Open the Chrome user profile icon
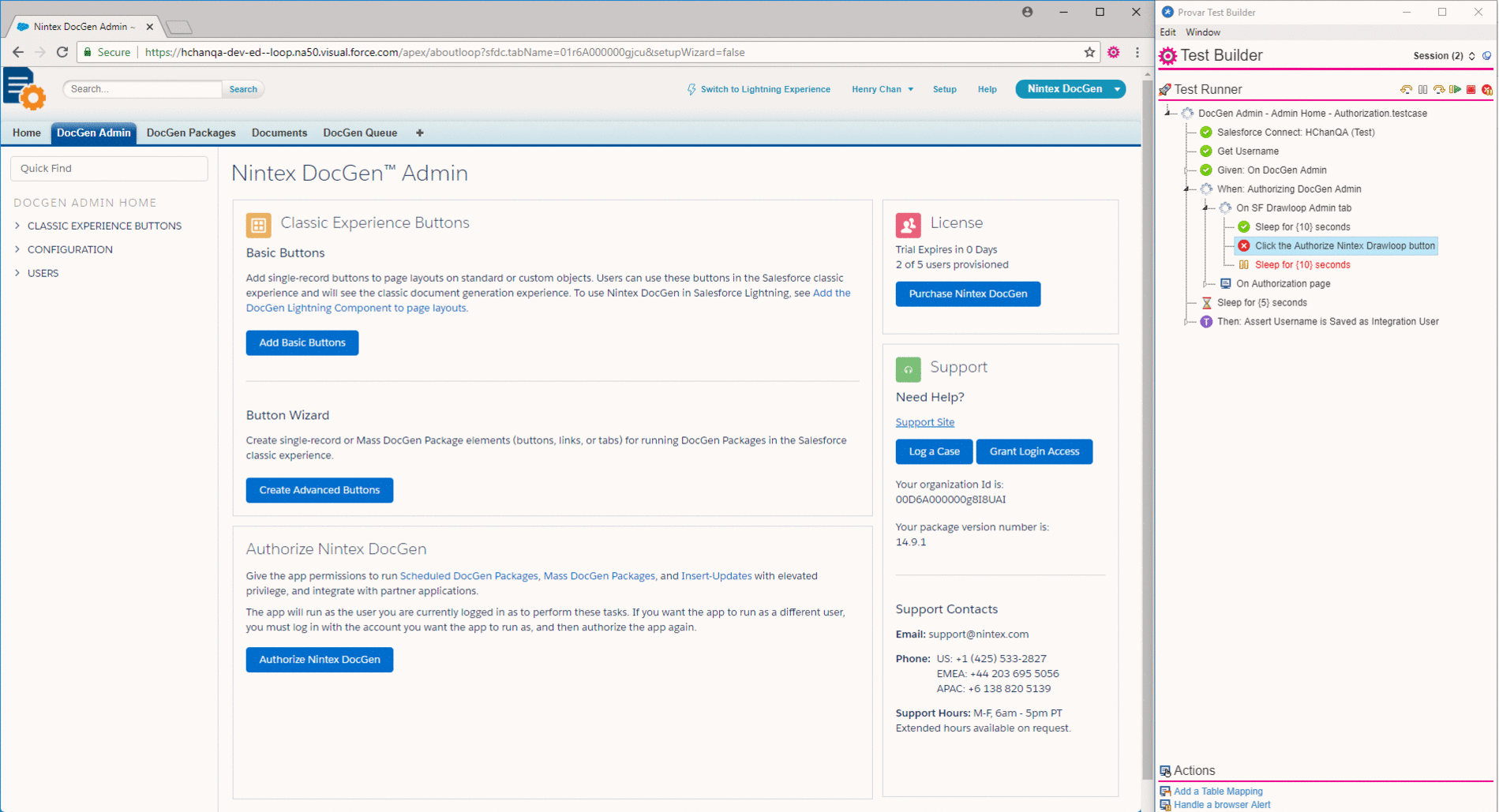The image size is (1499, 812). coord(1027,12)
